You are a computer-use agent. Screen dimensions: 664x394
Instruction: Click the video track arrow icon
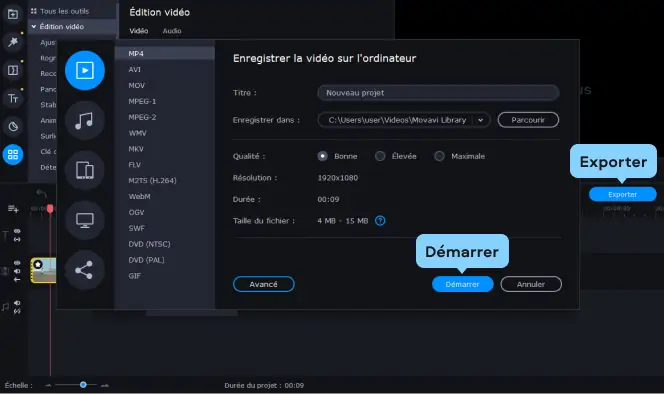17,279
